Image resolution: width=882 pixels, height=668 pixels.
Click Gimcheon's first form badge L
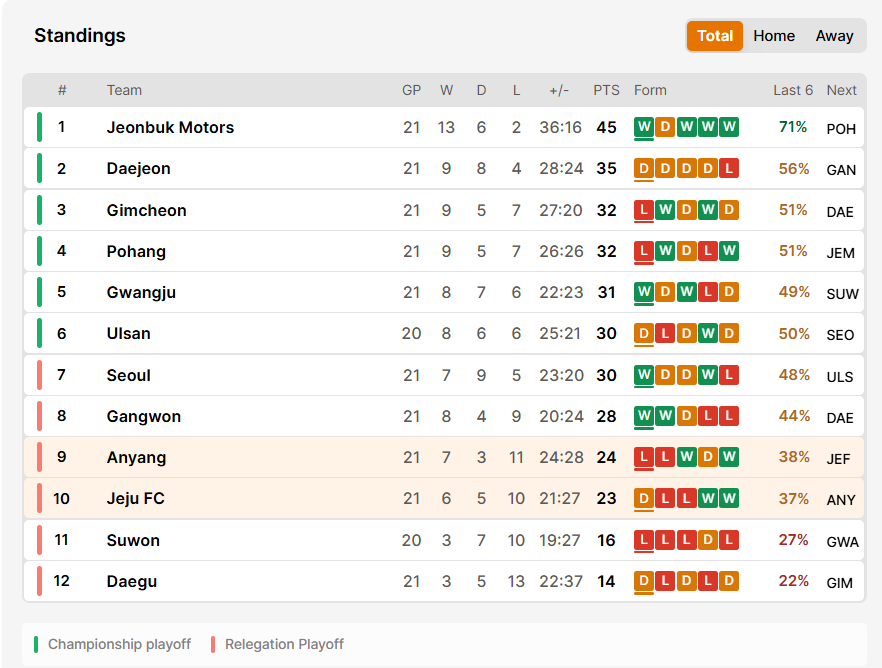click(644, 210)
